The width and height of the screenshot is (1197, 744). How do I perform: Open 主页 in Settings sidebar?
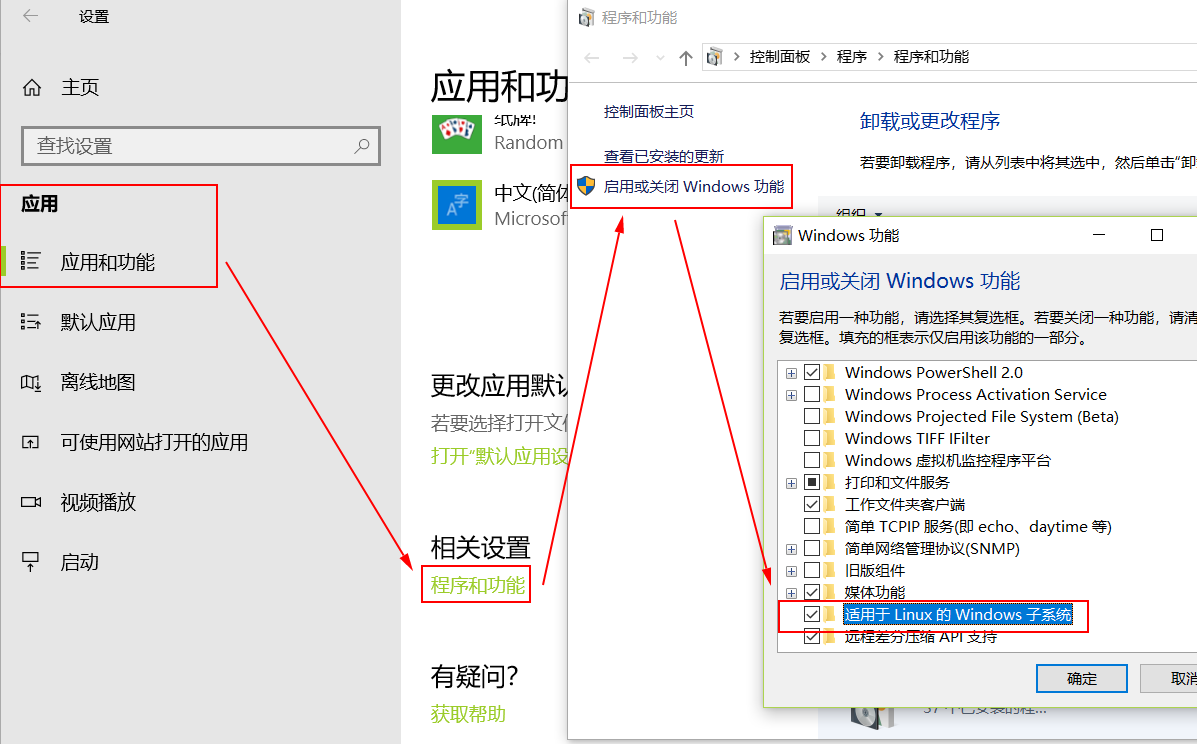(x=80, y=88)
